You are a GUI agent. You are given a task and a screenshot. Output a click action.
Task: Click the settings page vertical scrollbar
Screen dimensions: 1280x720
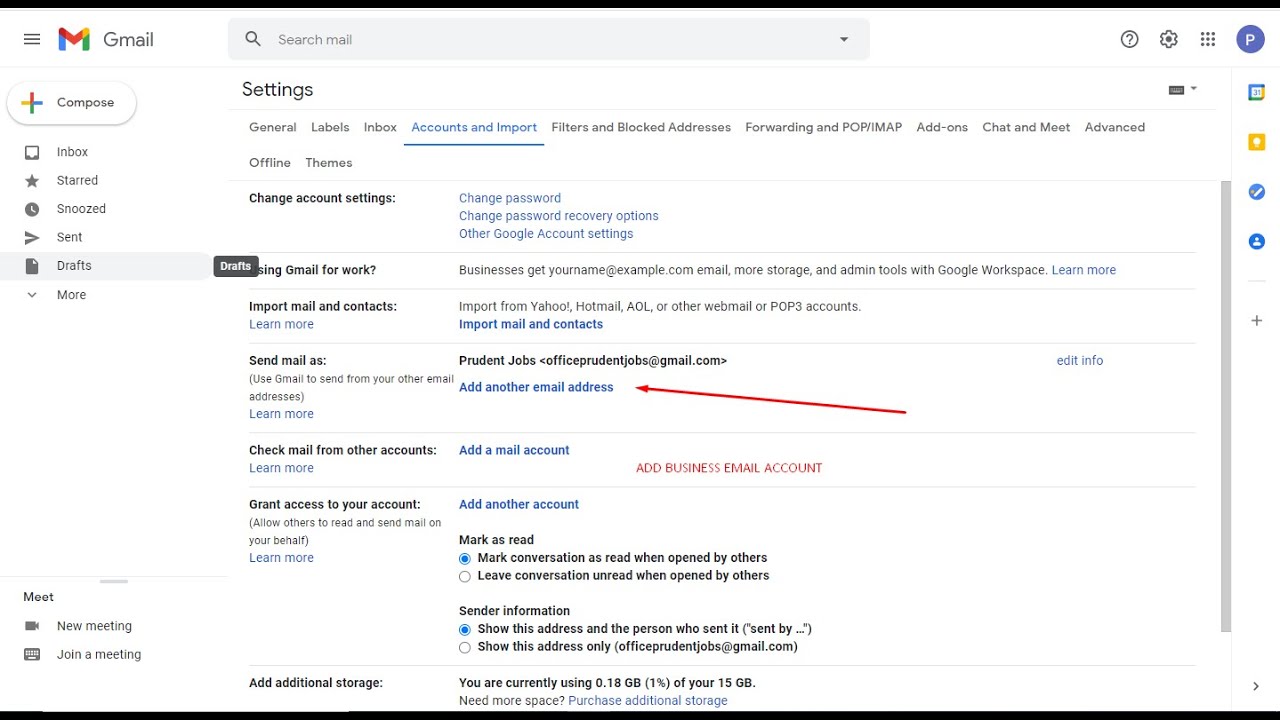(1226, 400)
